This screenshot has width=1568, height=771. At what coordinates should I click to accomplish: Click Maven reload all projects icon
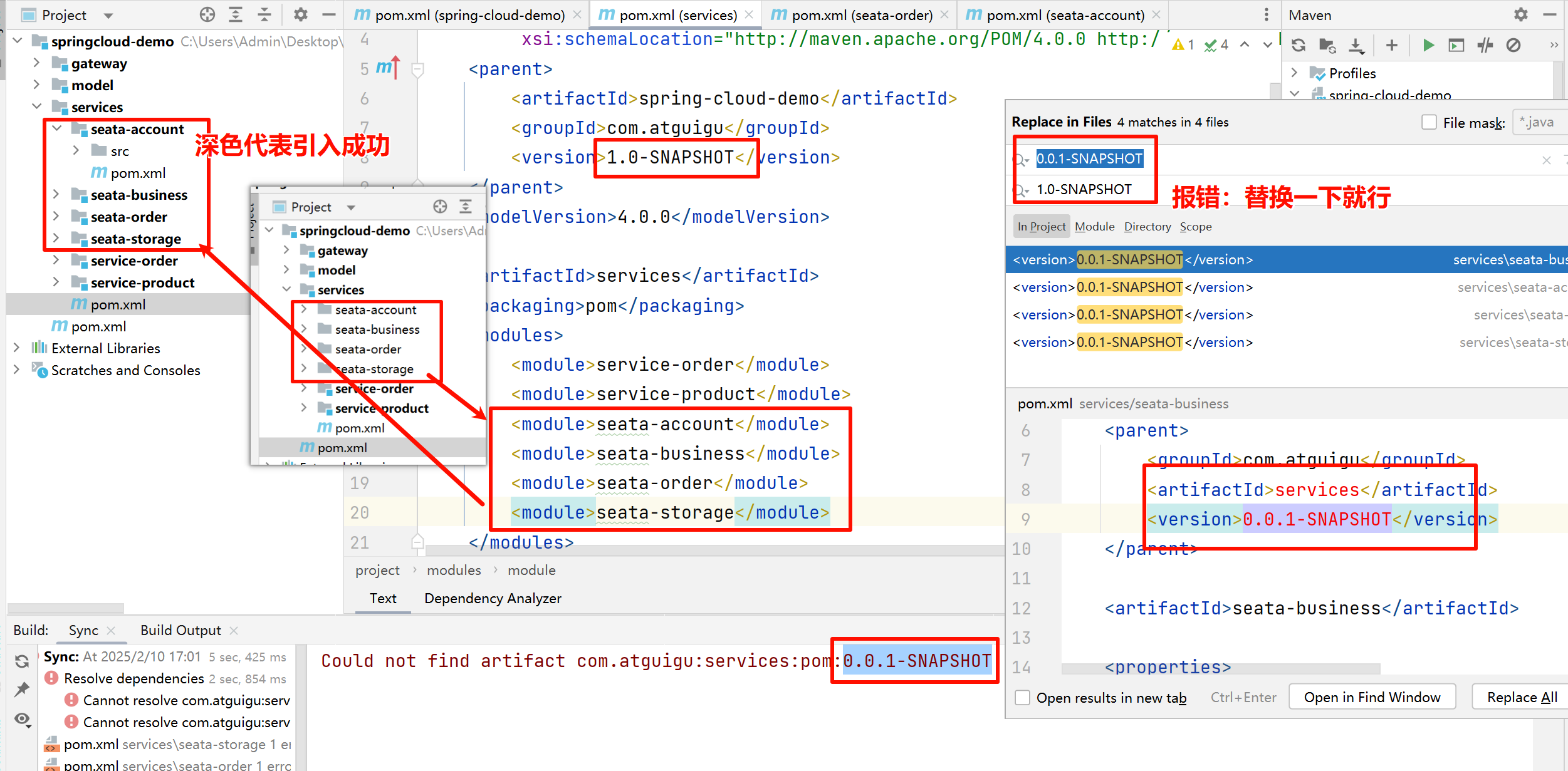pos(1299,45)
